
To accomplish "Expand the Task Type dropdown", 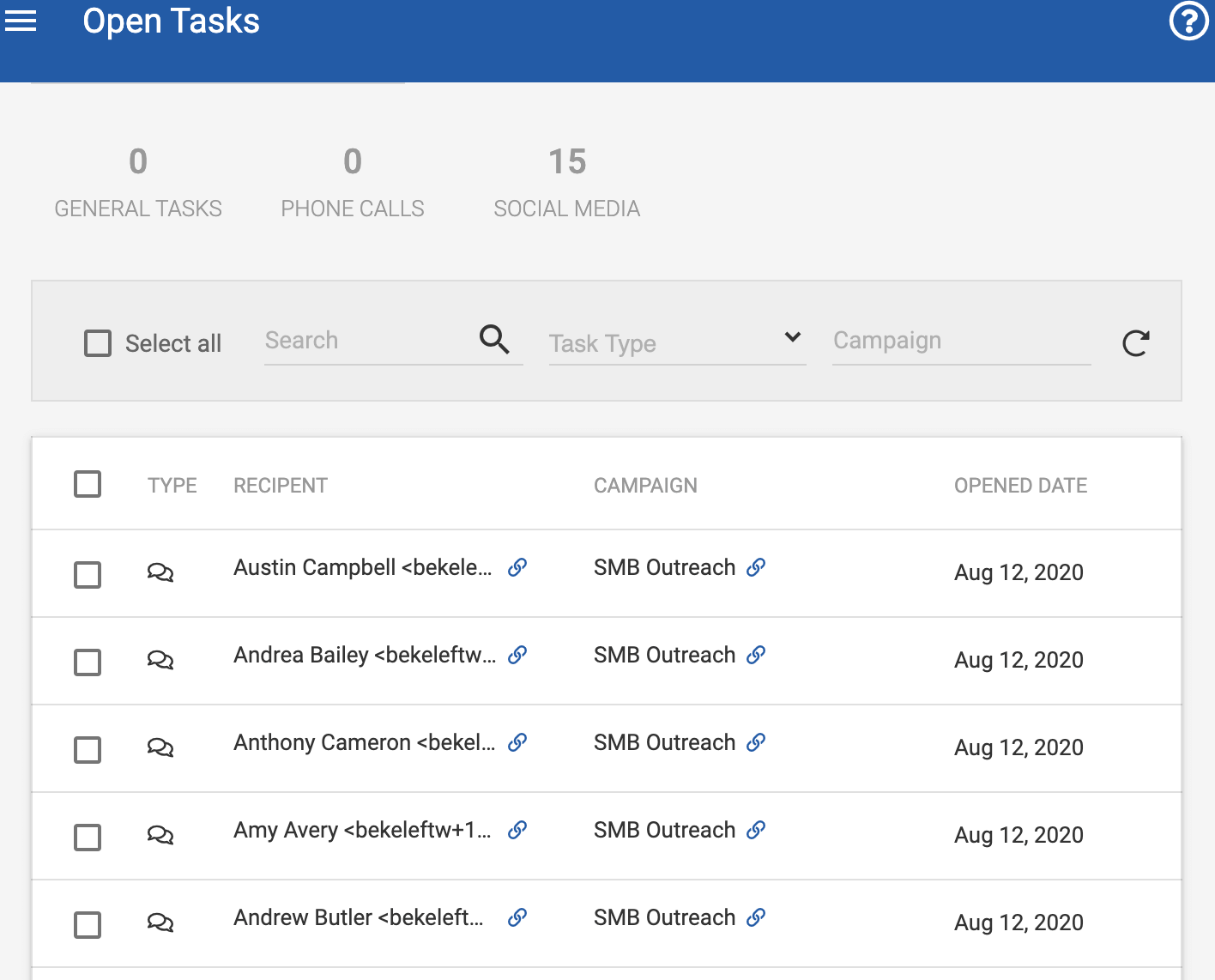I will click(676, 342).
